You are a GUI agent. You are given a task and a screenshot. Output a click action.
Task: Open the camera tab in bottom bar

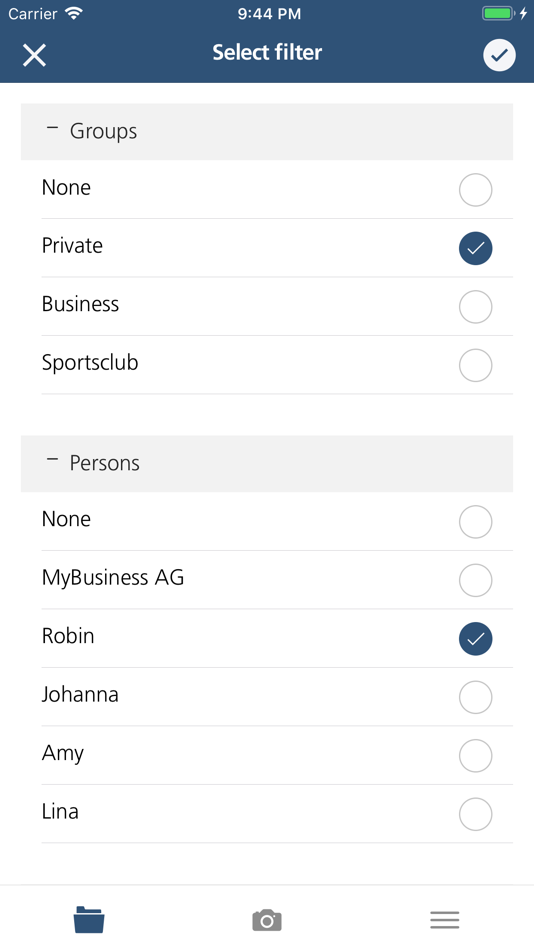267,920
